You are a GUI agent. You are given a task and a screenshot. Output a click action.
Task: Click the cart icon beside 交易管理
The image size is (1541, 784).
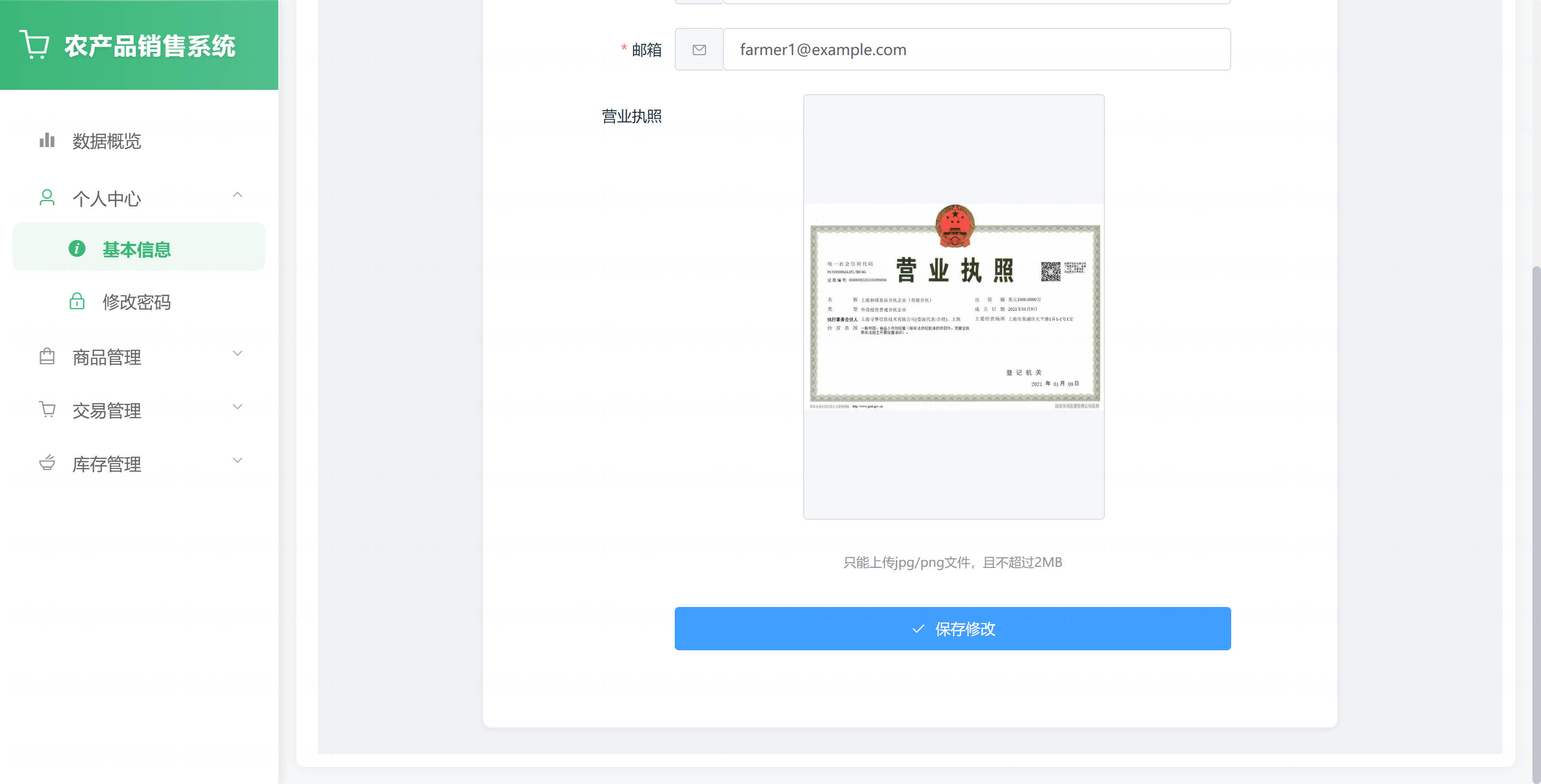[47, 410]
